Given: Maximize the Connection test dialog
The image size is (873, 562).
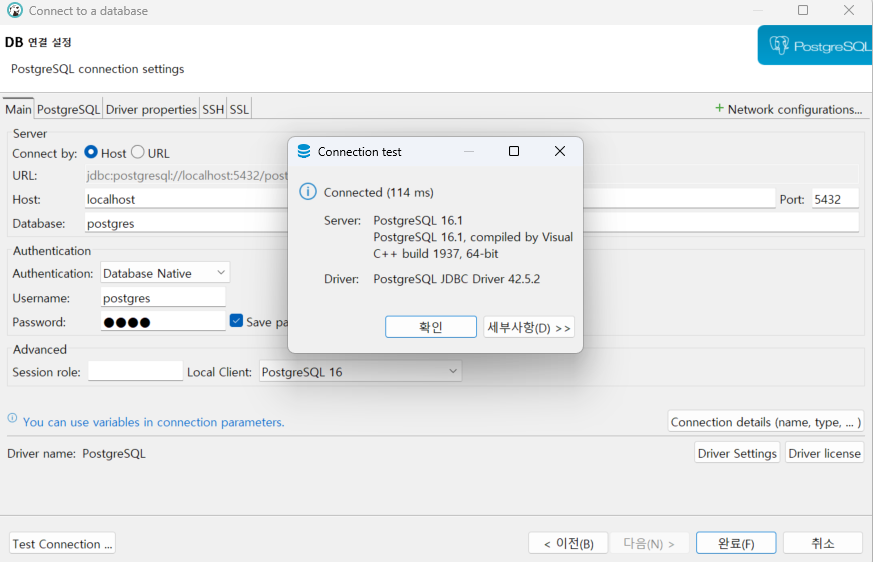Looking at the screenshot, I should (514, 151).
